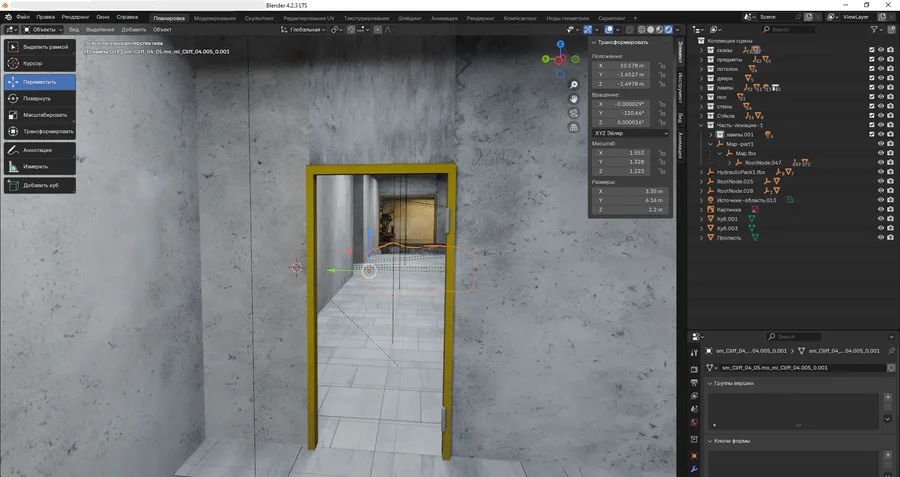Image resolution: width=900 pixels, height=477 pixels.
Task: Click the blue Z axis gizmo bubble
Action: (x=561, y=44)
